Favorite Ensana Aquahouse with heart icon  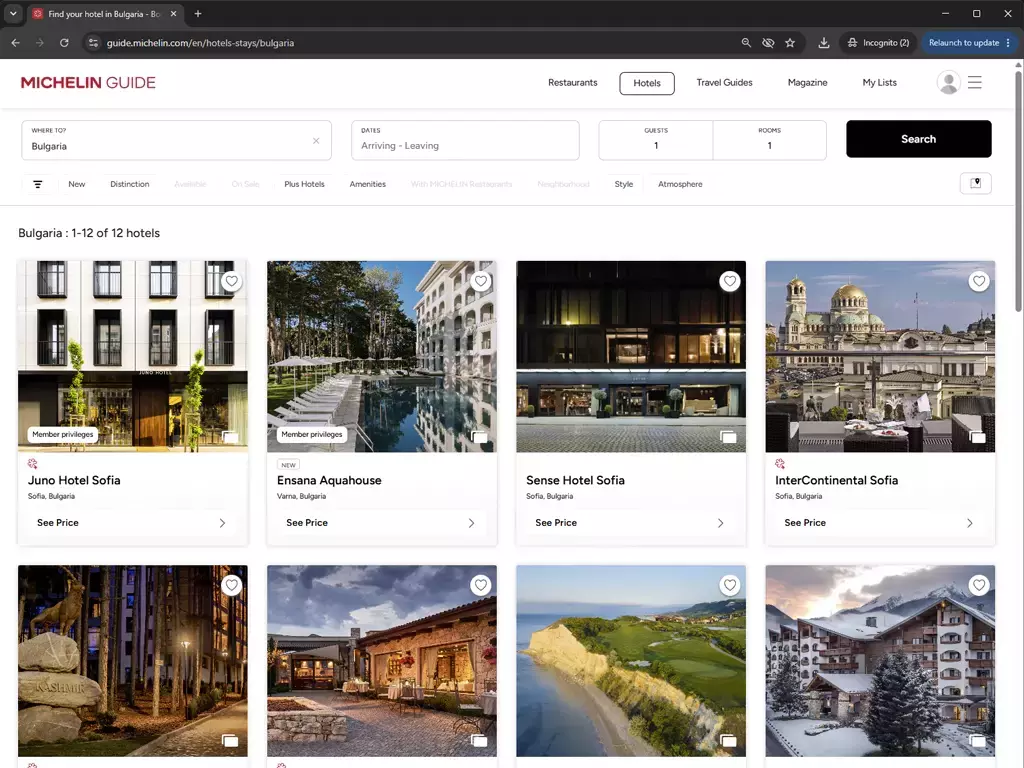point(481,281)
